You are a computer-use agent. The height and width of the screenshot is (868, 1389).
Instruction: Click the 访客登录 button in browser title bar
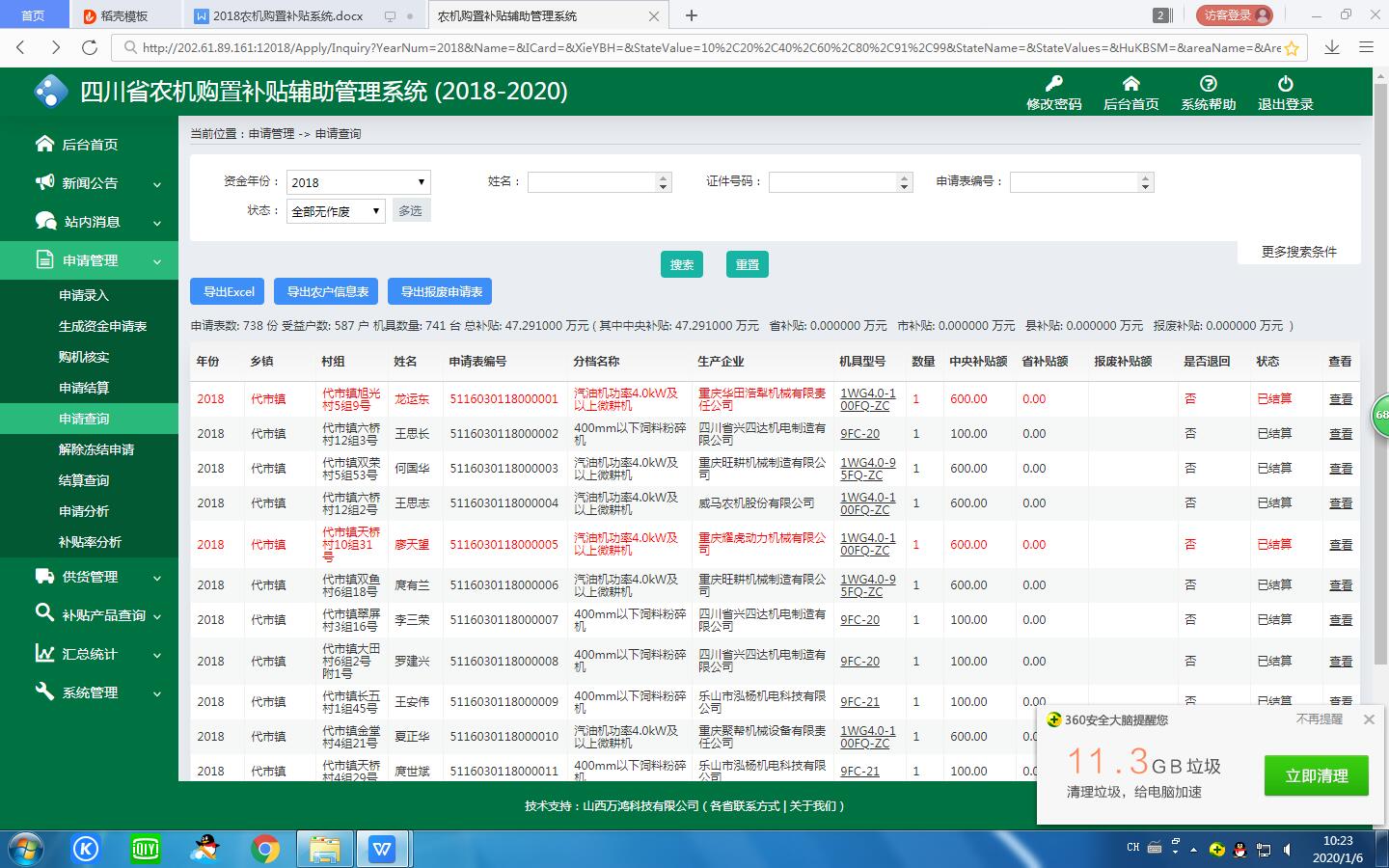point(1234,15)
